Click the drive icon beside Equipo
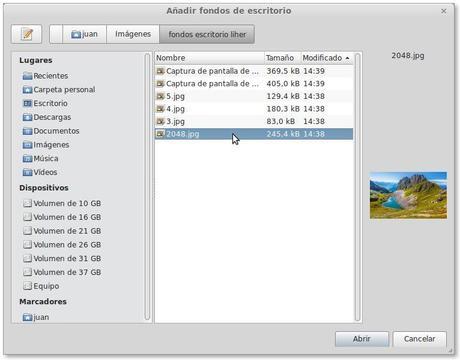Image resolution: width=460 pixels, height=360 pixels. tap(27, 286)
